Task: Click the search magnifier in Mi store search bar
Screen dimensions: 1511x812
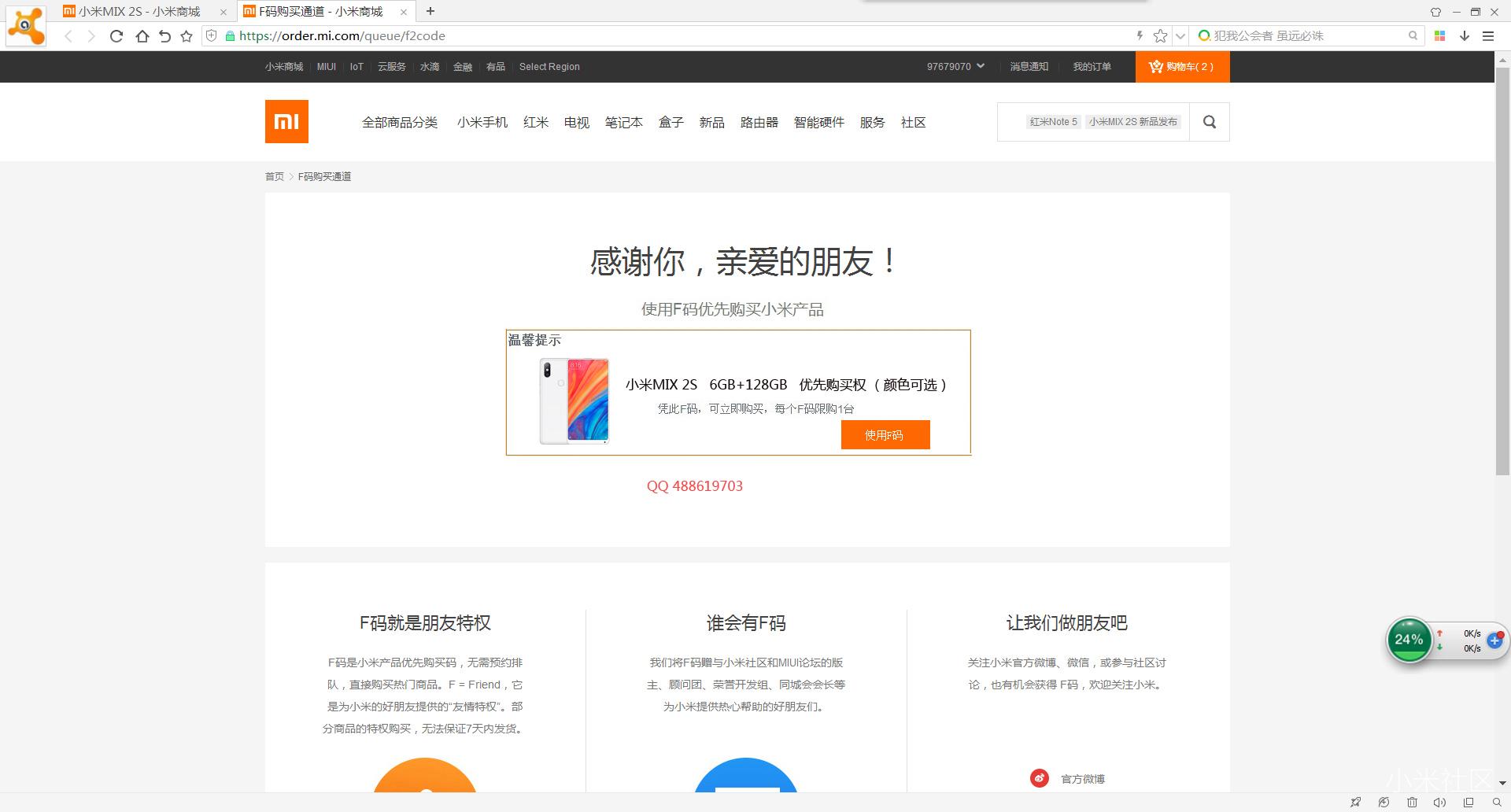Action: (x=1209, y=121)
